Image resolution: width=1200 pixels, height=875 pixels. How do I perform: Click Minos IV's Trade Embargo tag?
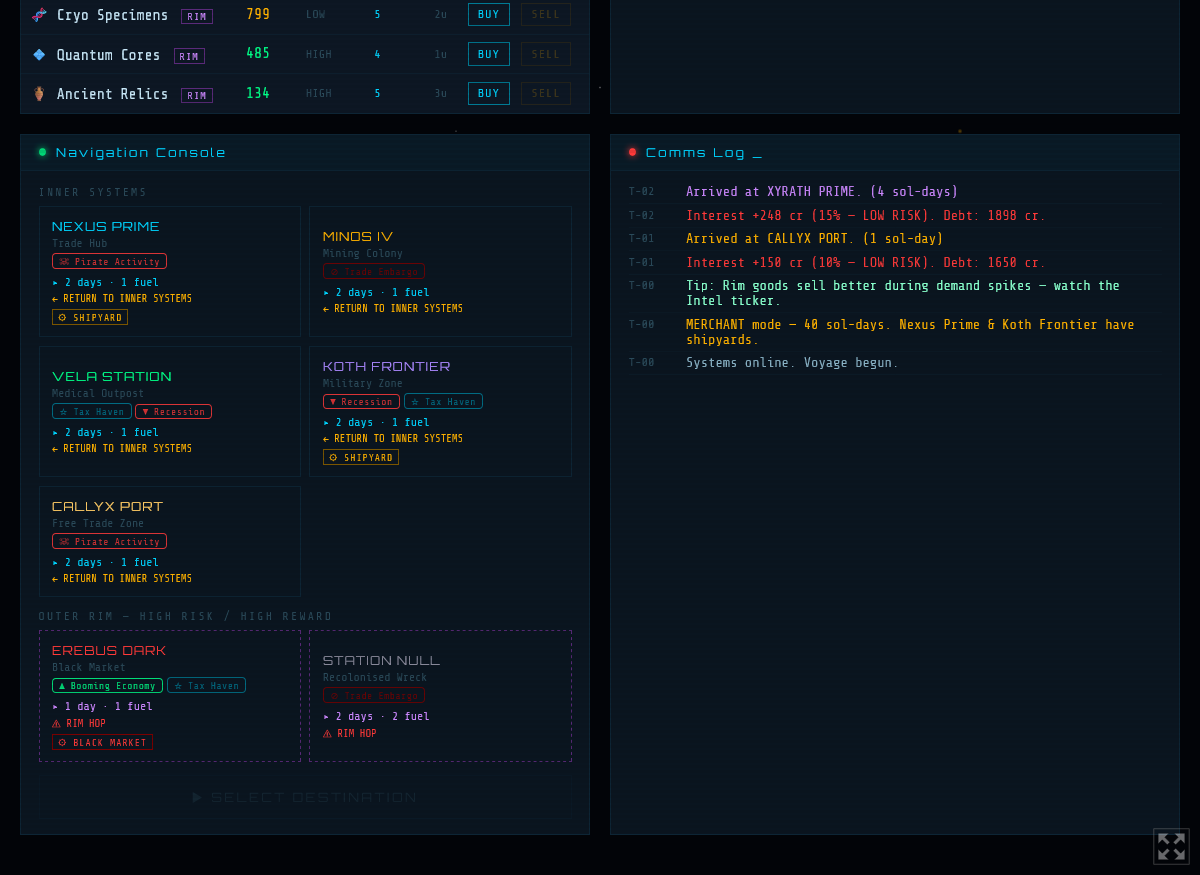(x=374, y=272)
